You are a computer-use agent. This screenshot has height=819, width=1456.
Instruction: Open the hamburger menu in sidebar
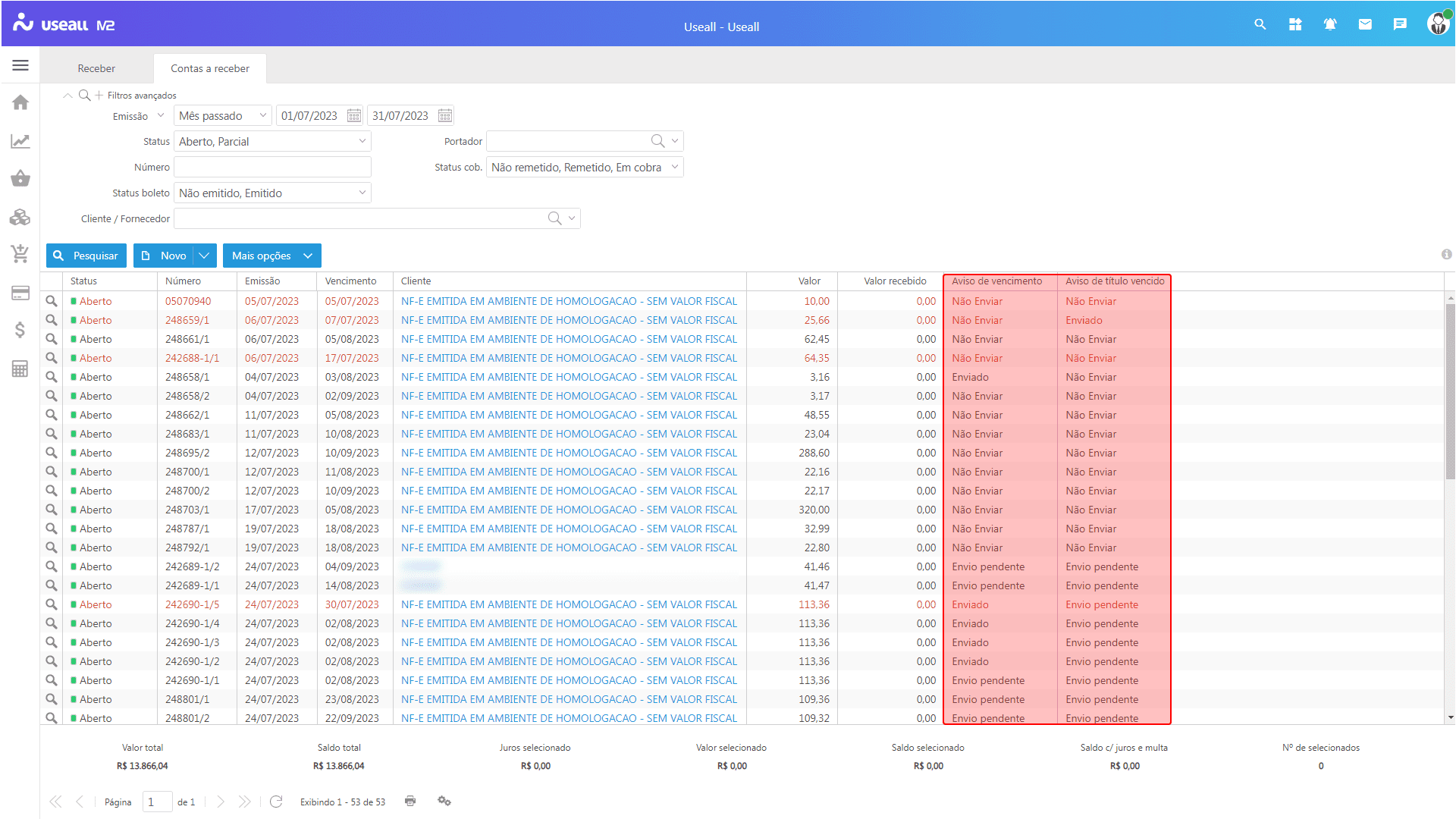[x=20, y=66]
